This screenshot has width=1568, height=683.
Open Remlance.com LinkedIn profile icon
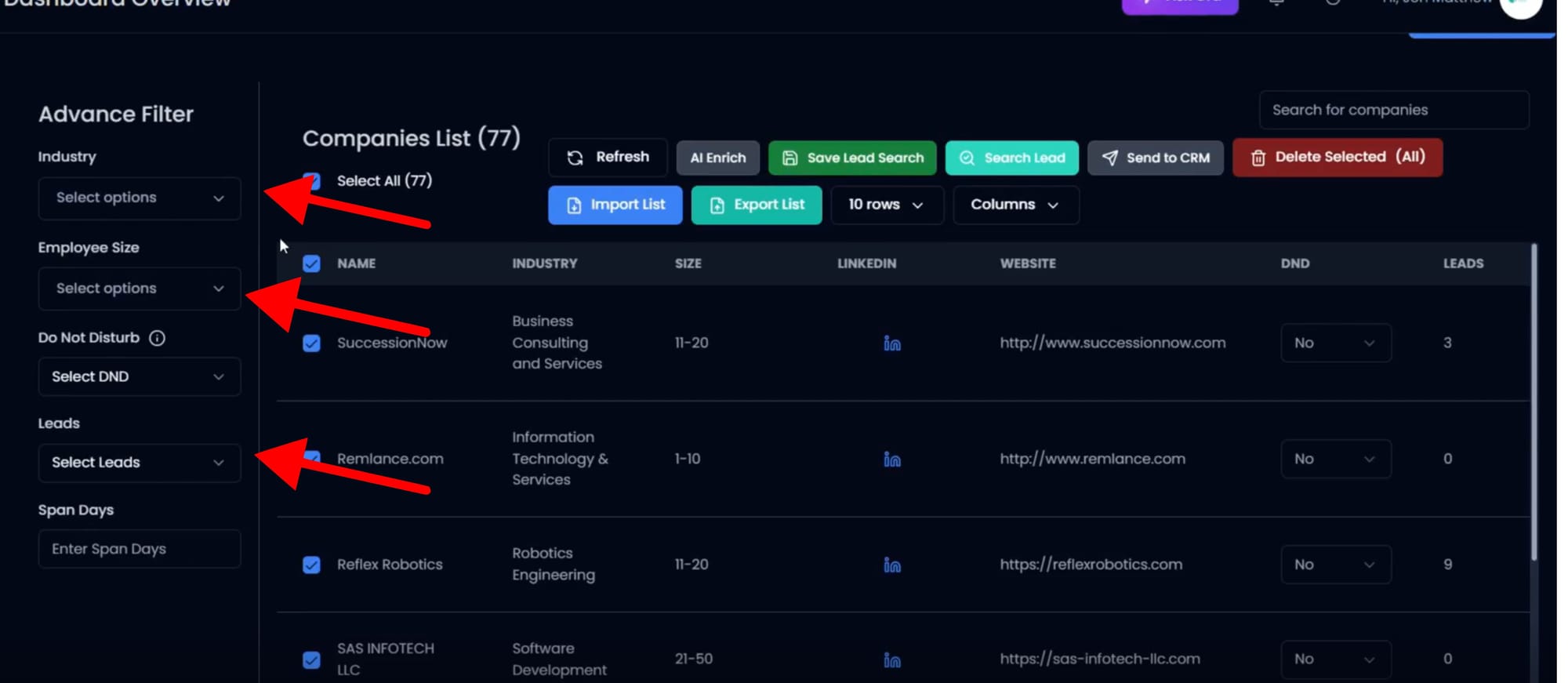pos(891,460)
